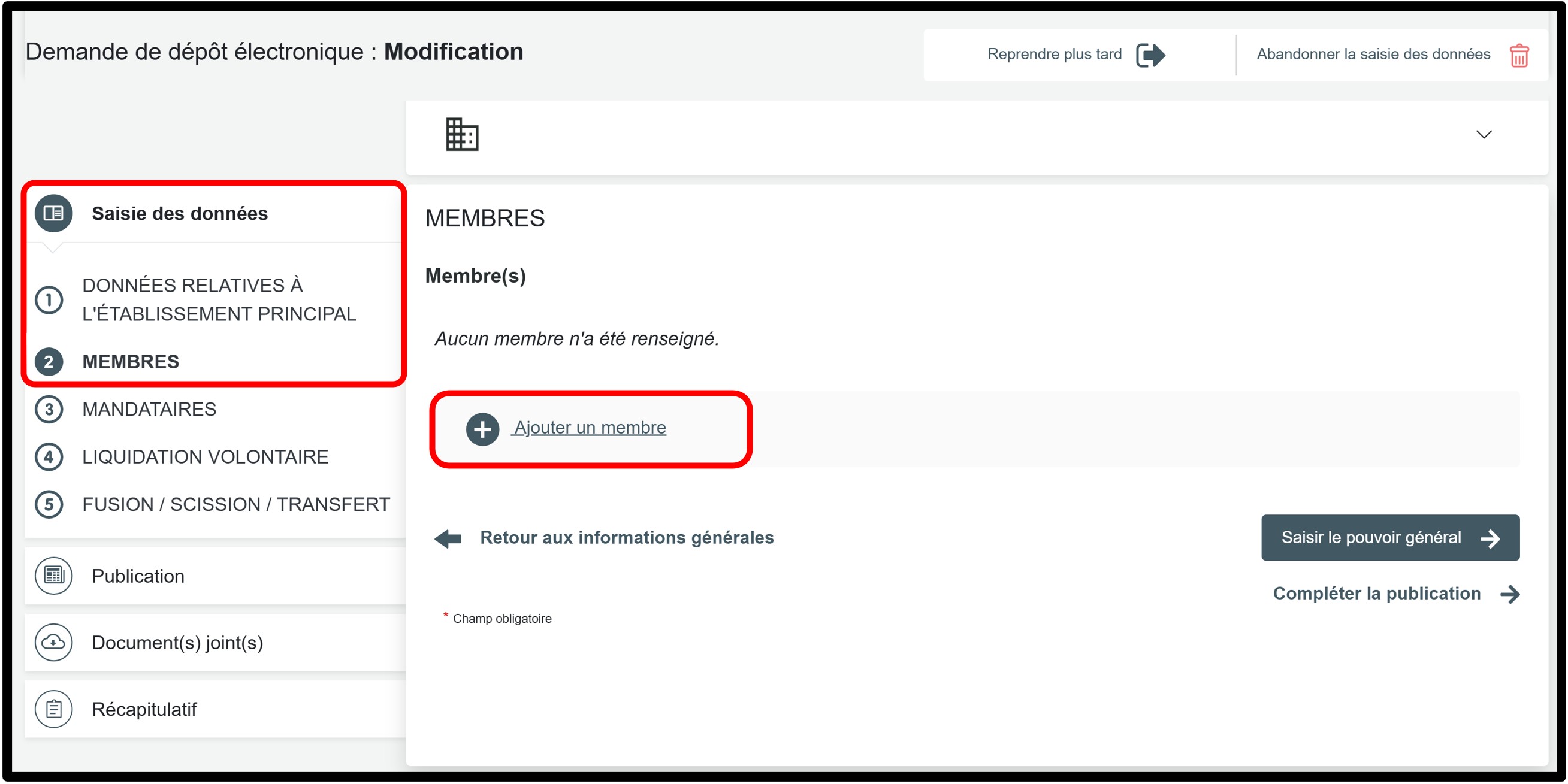Click the left arrow icon to return to general information
Viewport: 1568px width, 784px height.
click(448, 538)
